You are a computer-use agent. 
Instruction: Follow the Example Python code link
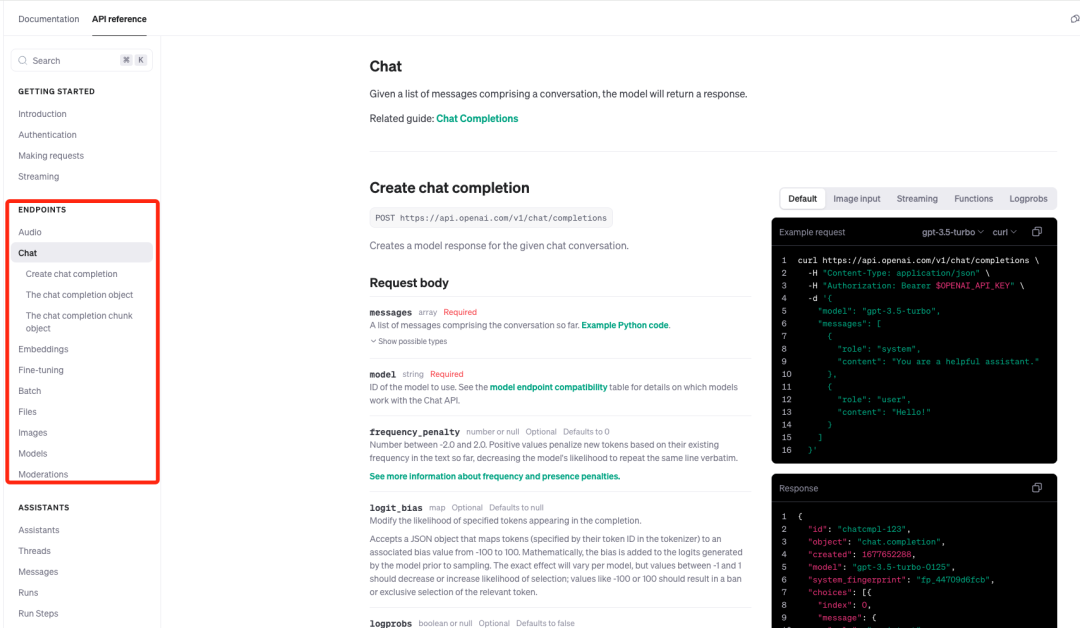tap(625, 325)
